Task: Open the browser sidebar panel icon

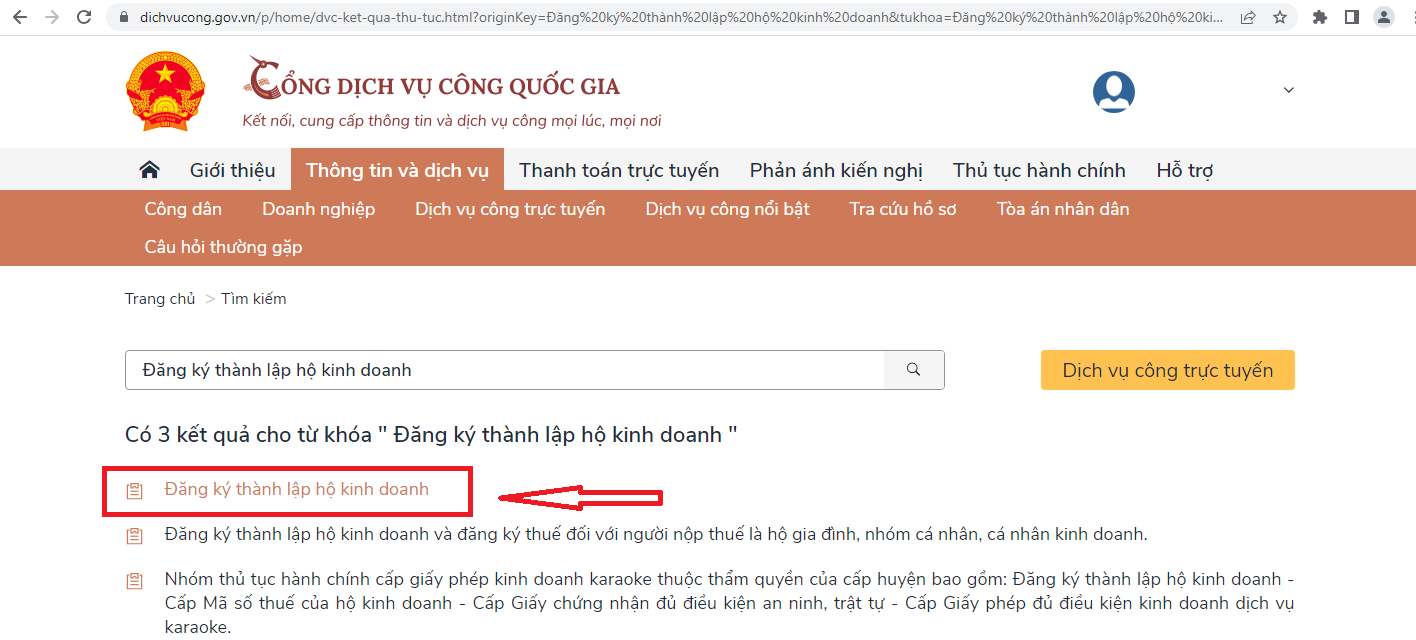Action: pos(1352,16)
